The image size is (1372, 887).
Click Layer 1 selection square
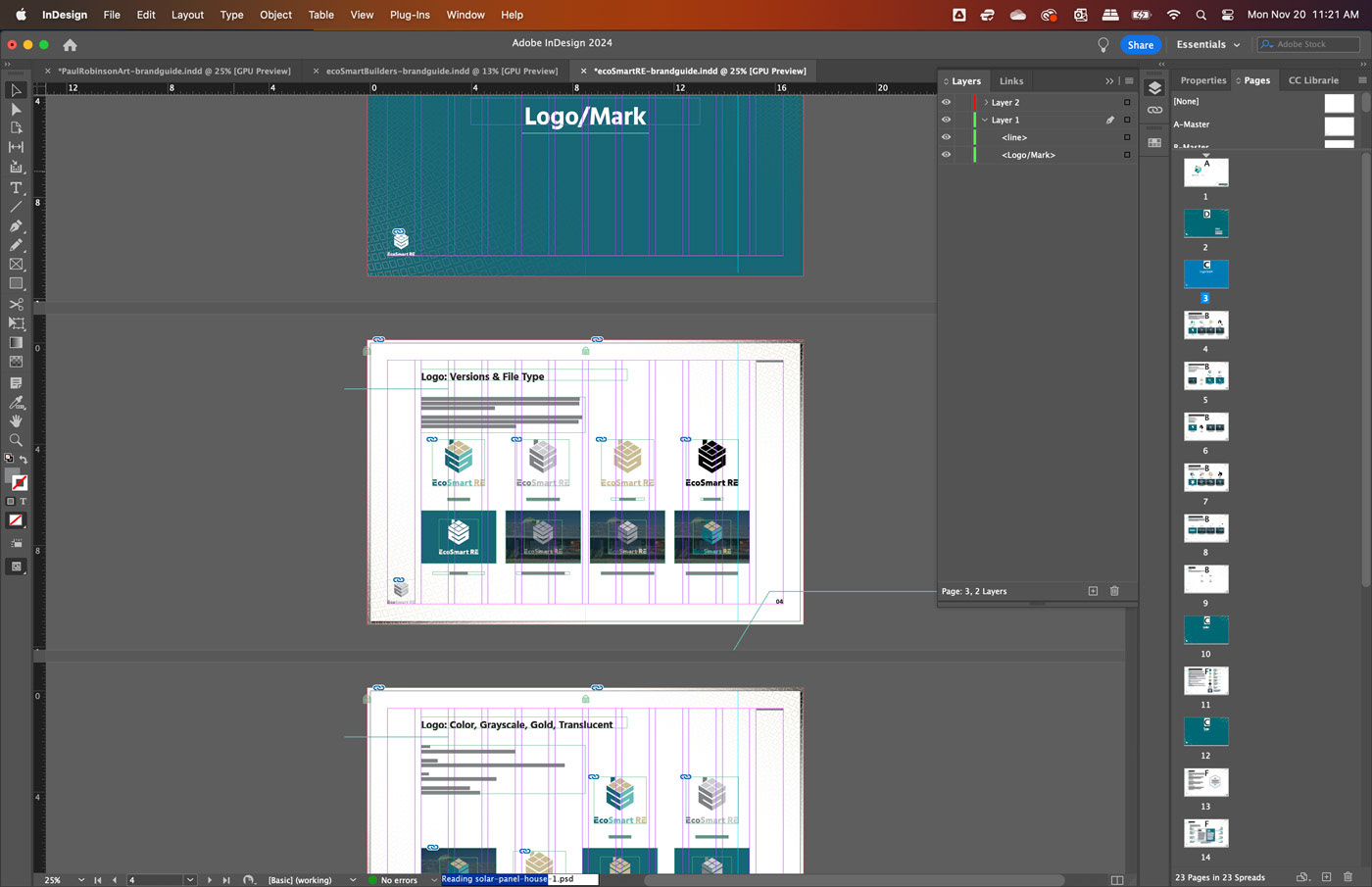(x=1127, y=120)
